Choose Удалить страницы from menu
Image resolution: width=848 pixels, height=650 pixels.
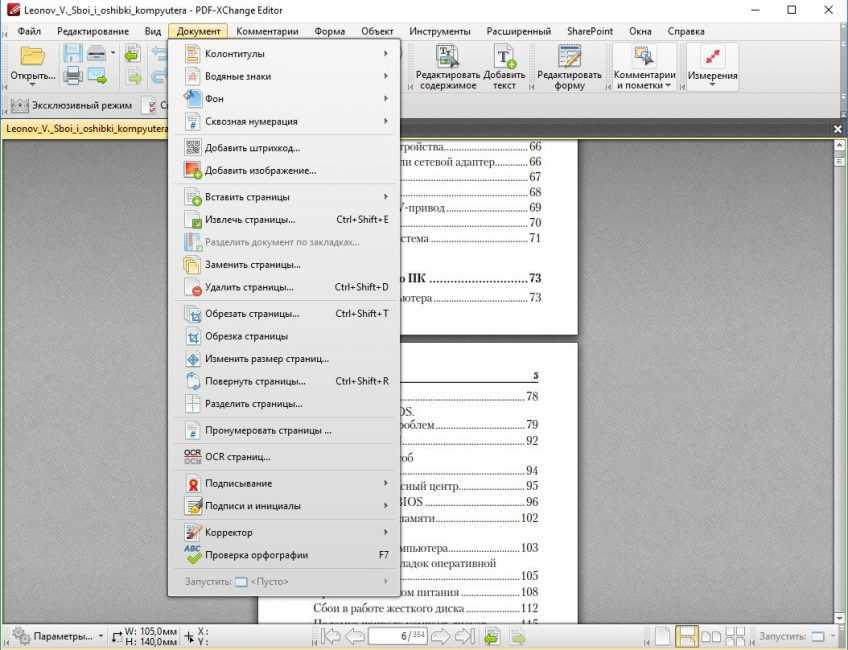(x=249, y=288)
